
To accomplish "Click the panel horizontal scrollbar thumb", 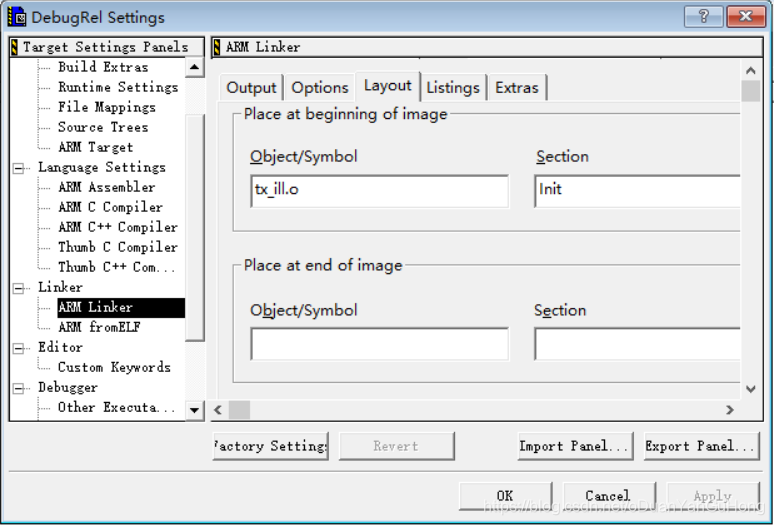I will (239, 410).
